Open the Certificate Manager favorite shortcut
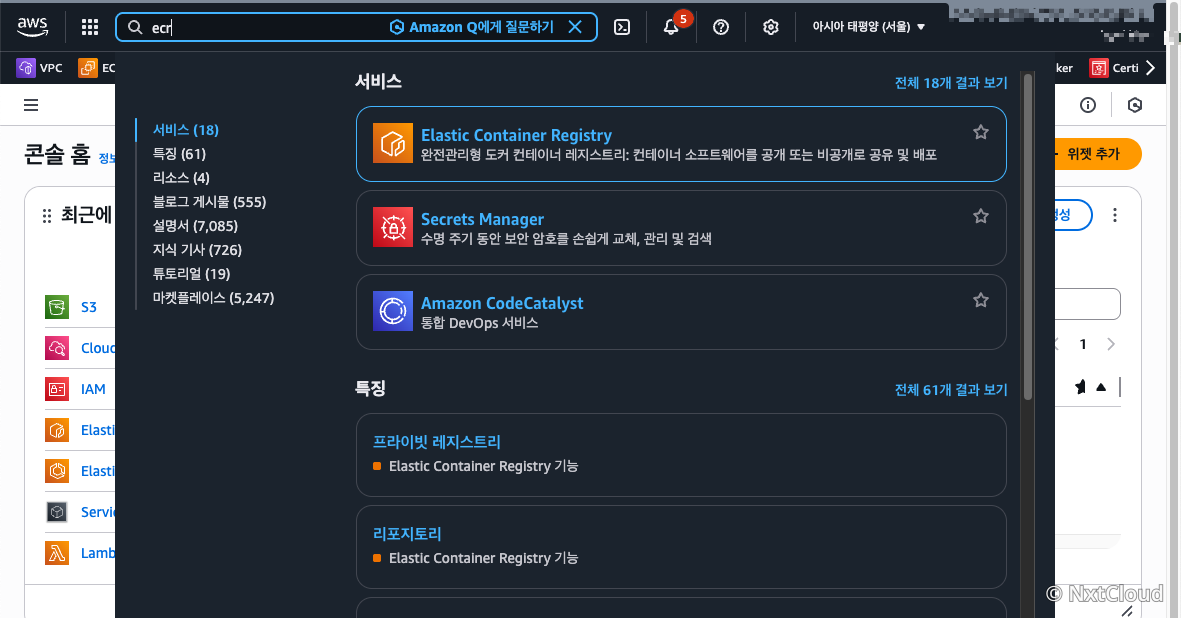Viewport: 1181px width, 618px height. [1114, 68]
